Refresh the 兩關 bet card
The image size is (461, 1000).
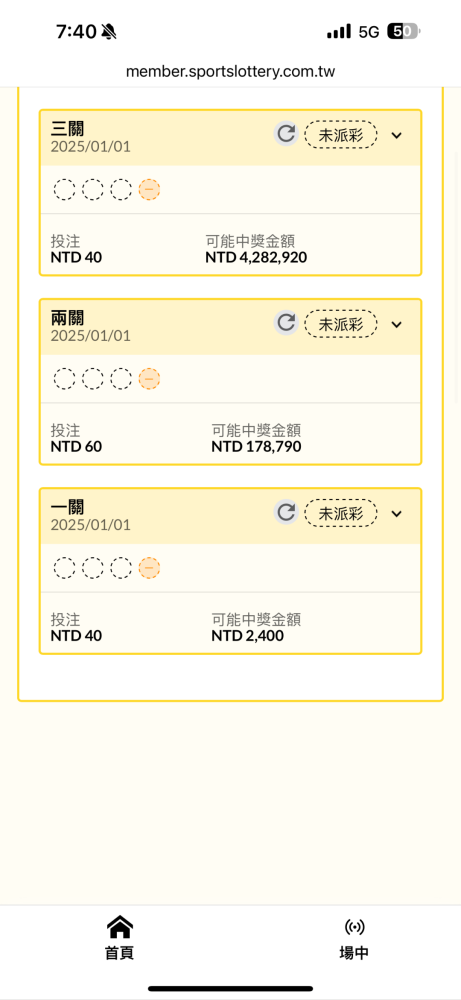(x=286, y=323)
